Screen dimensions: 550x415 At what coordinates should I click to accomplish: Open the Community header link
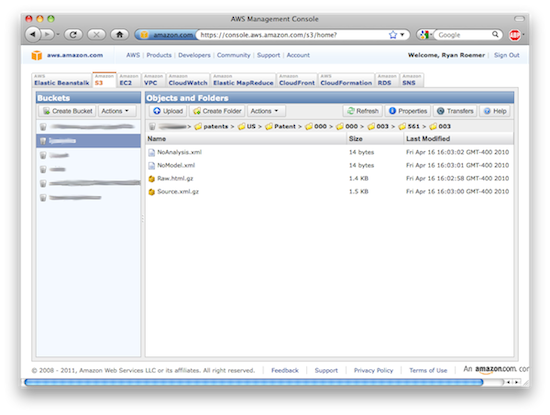coord(234,55)
